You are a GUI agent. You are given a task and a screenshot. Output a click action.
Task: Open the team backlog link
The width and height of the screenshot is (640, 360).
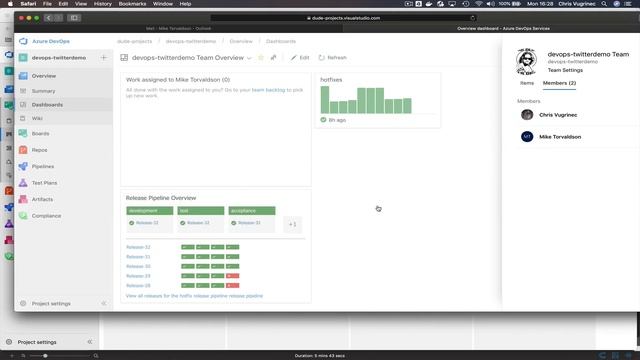click(x=268, y=90)
